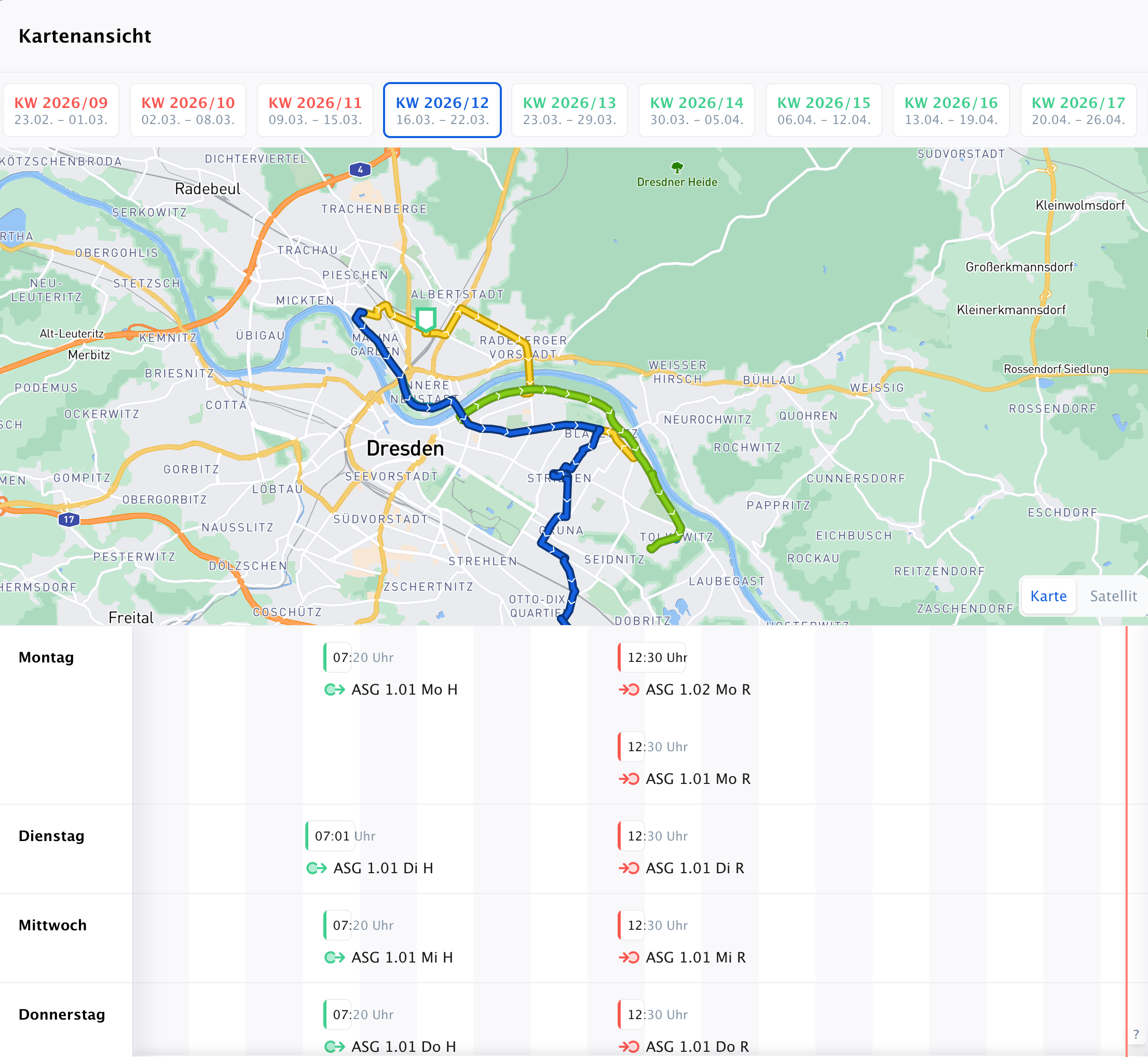Click the Dresdner Heide tree icon
Screen dimensions: 1148x1057
pyautogui.click(x=677, y=168)
